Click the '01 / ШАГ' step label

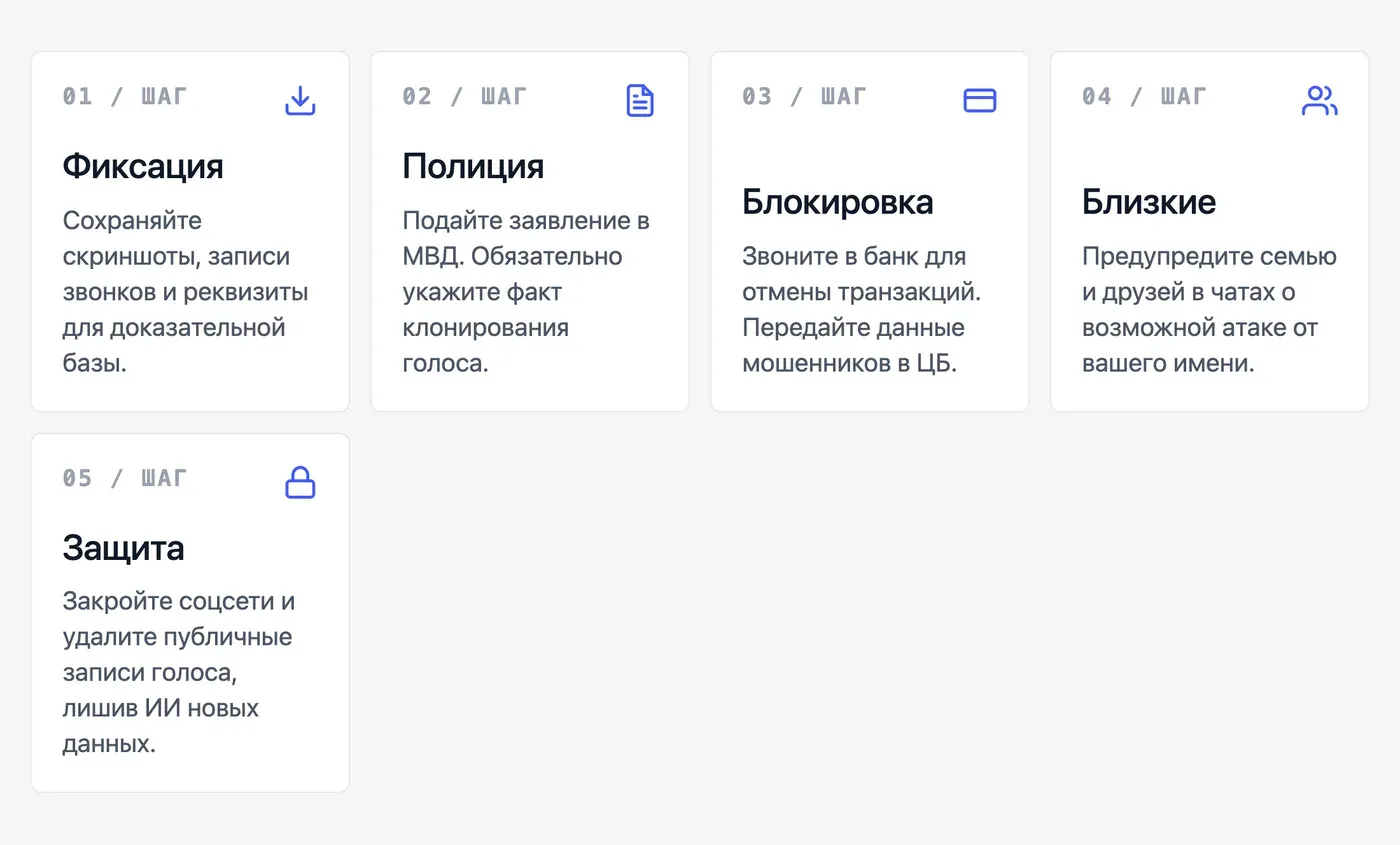pyautogui.click(x=125, y=97)
